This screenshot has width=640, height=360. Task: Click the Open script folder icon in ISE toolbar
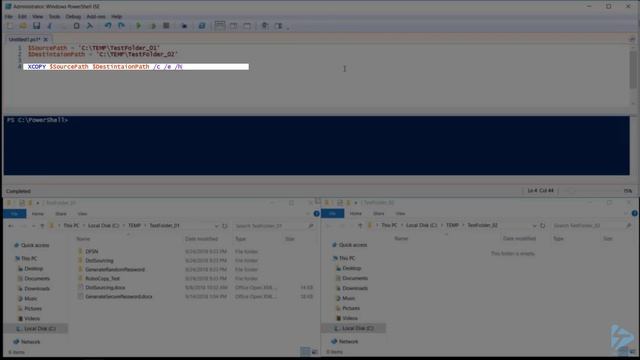point(23,26)
